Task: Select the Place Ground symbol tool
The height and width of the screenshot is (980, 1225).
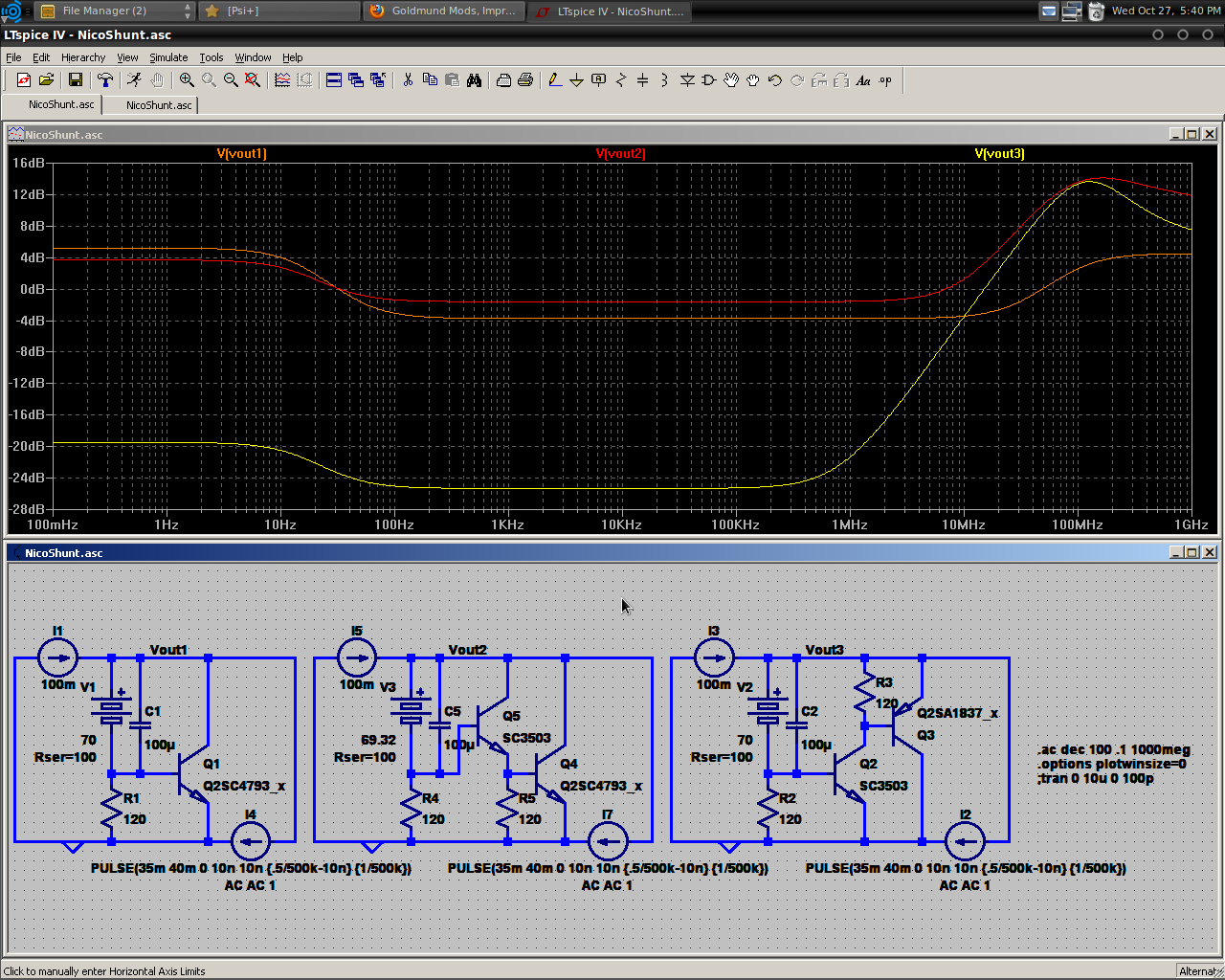Action: click(577, 80)
